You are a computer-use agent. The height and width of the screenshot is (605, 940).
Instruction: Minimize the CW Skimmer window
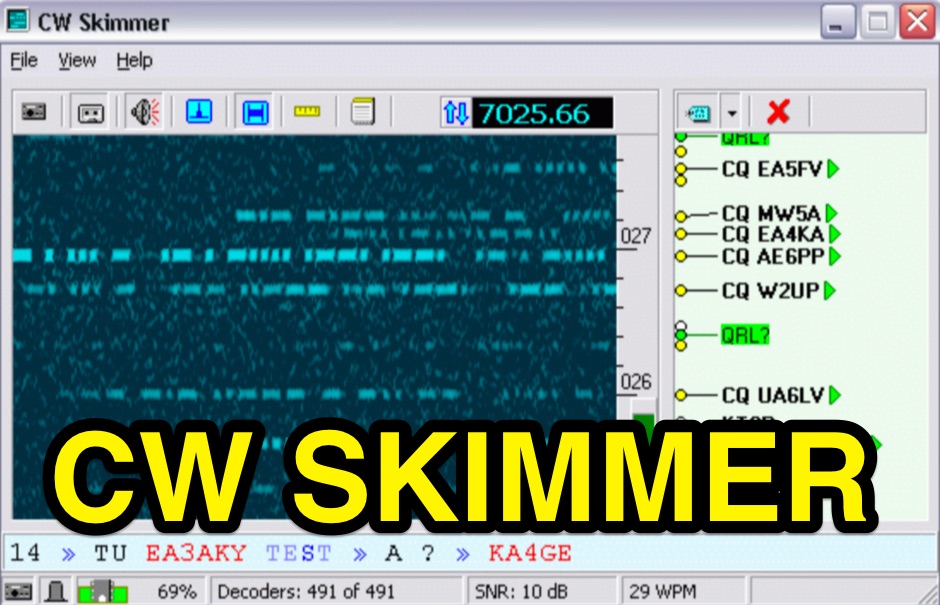[837, 22]
